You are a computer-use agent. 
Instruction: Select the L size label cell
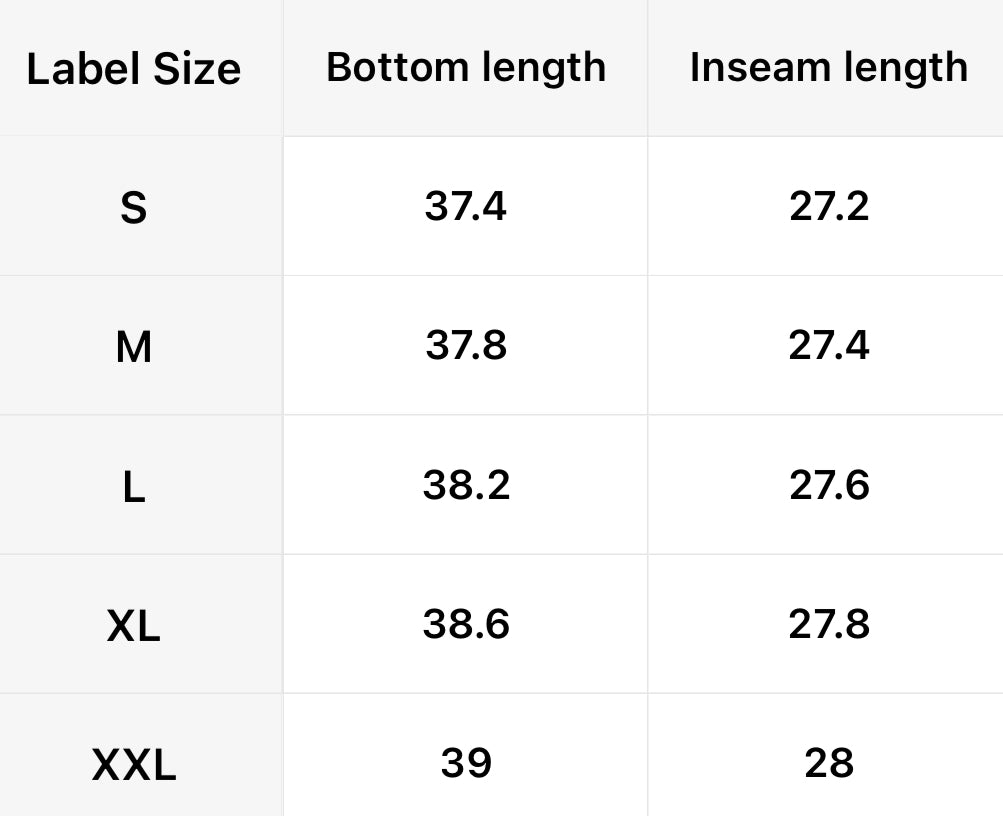coord(133,486)
